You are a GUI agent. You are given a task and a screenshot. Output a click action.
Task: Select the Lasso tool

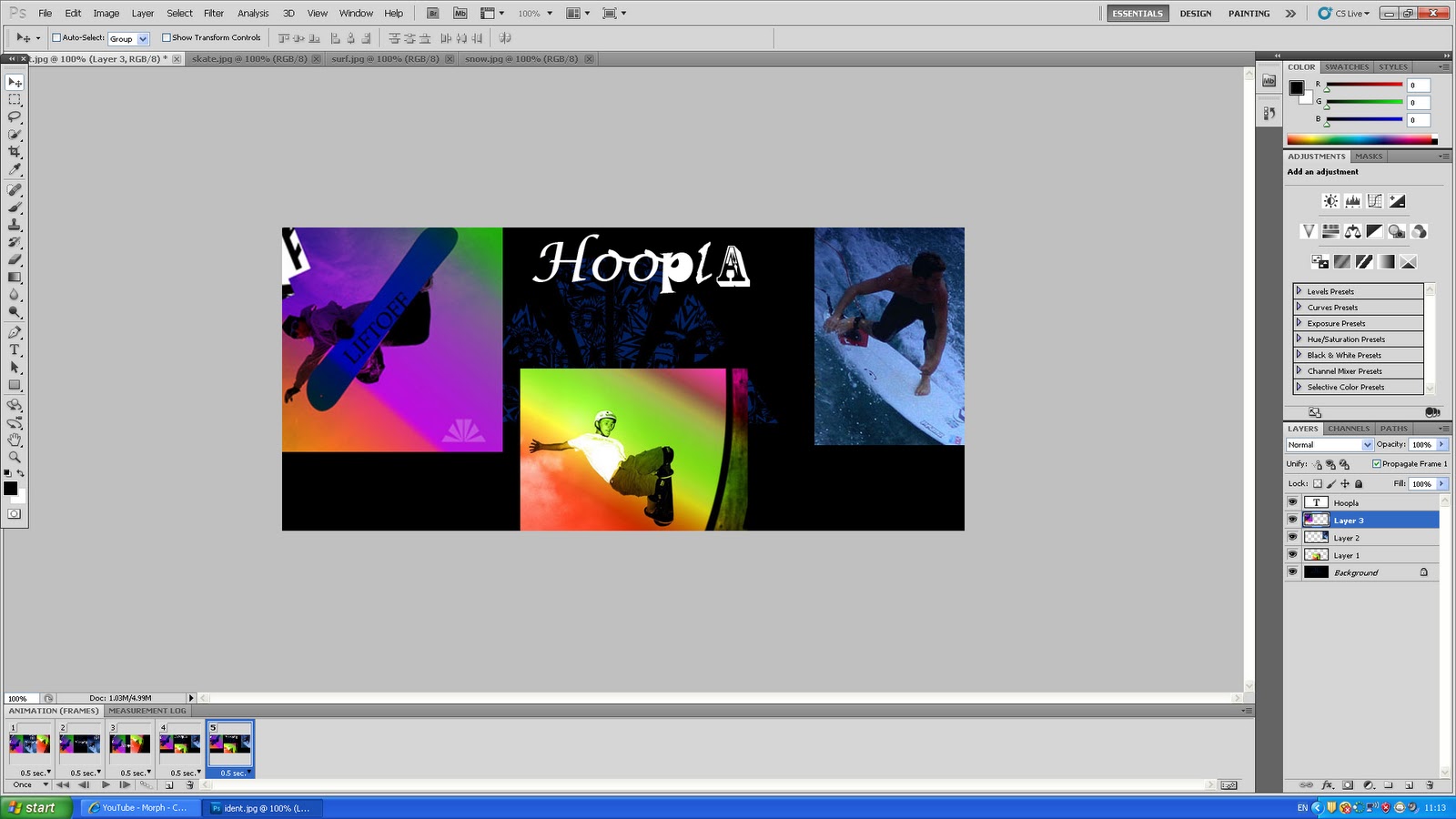pos(15,116)
